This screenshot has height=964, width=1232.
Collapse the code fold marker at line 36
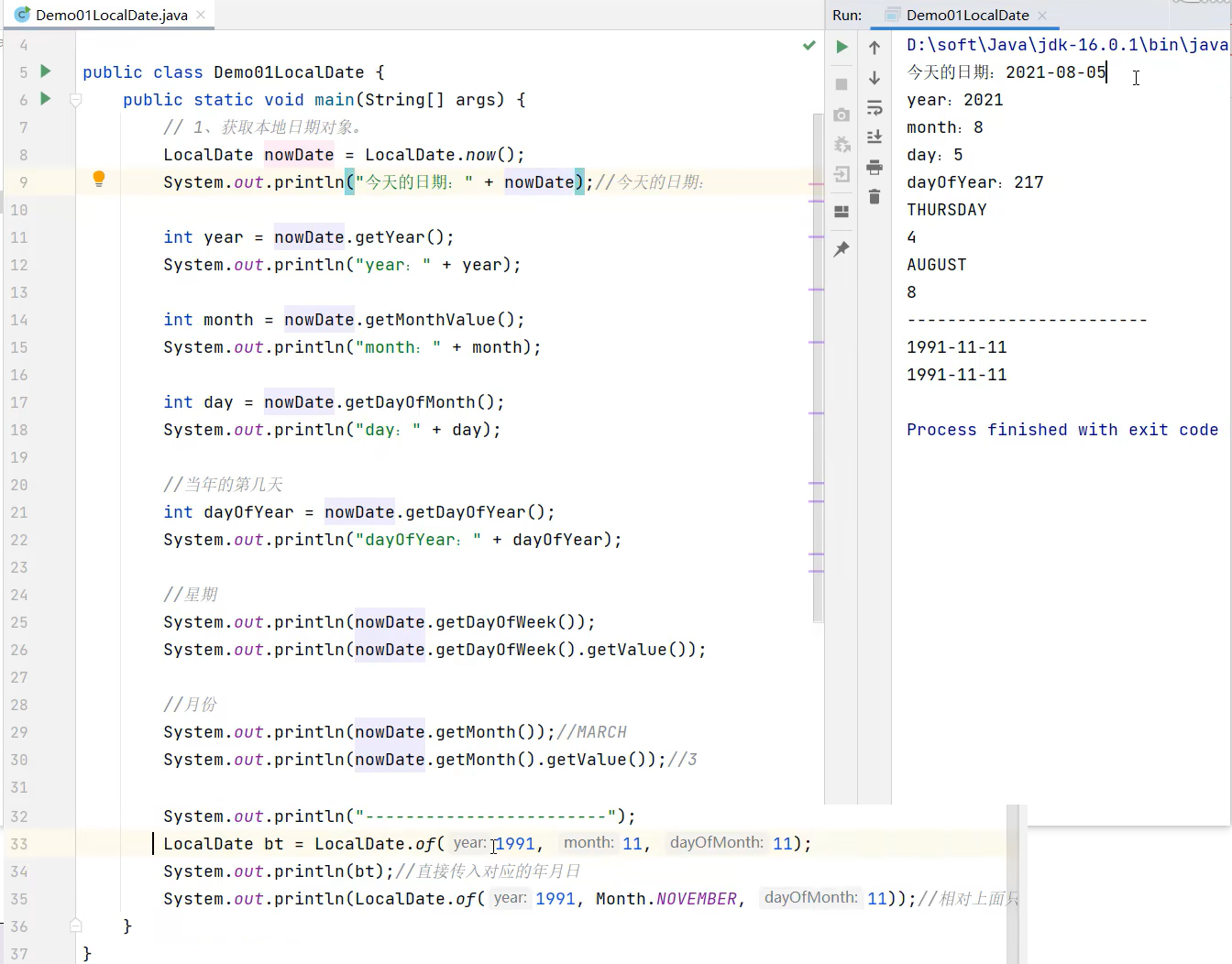(x=75, y=926)
